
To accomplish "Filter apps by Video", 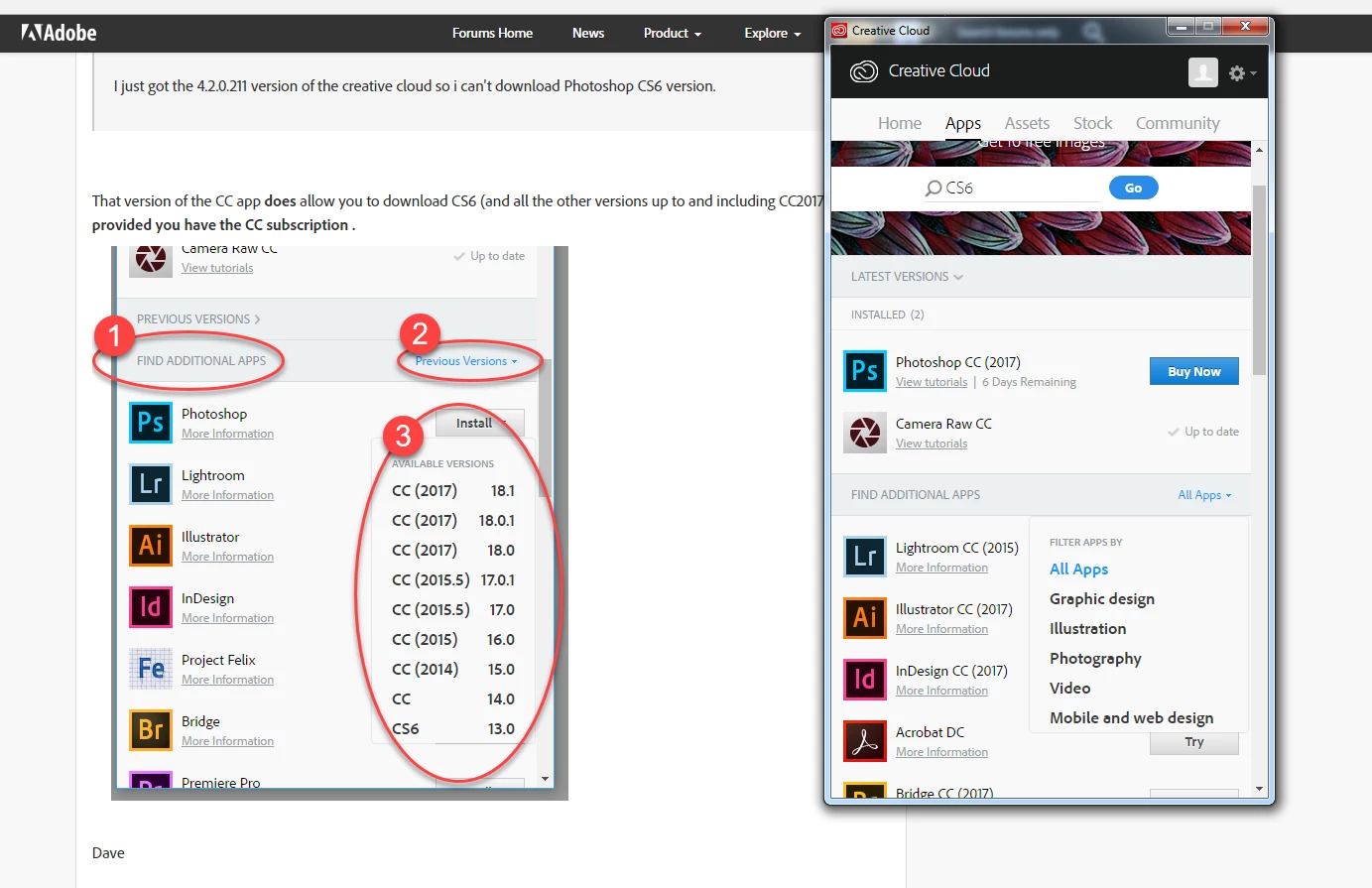I will click(x=1070, y=689).
